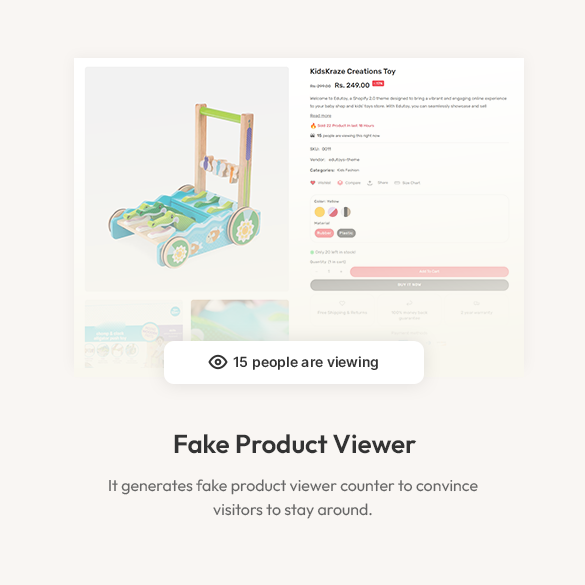Choose the pink and lavender color swatch
Viewport: 585px width, 585px height.
coord(333,212)
